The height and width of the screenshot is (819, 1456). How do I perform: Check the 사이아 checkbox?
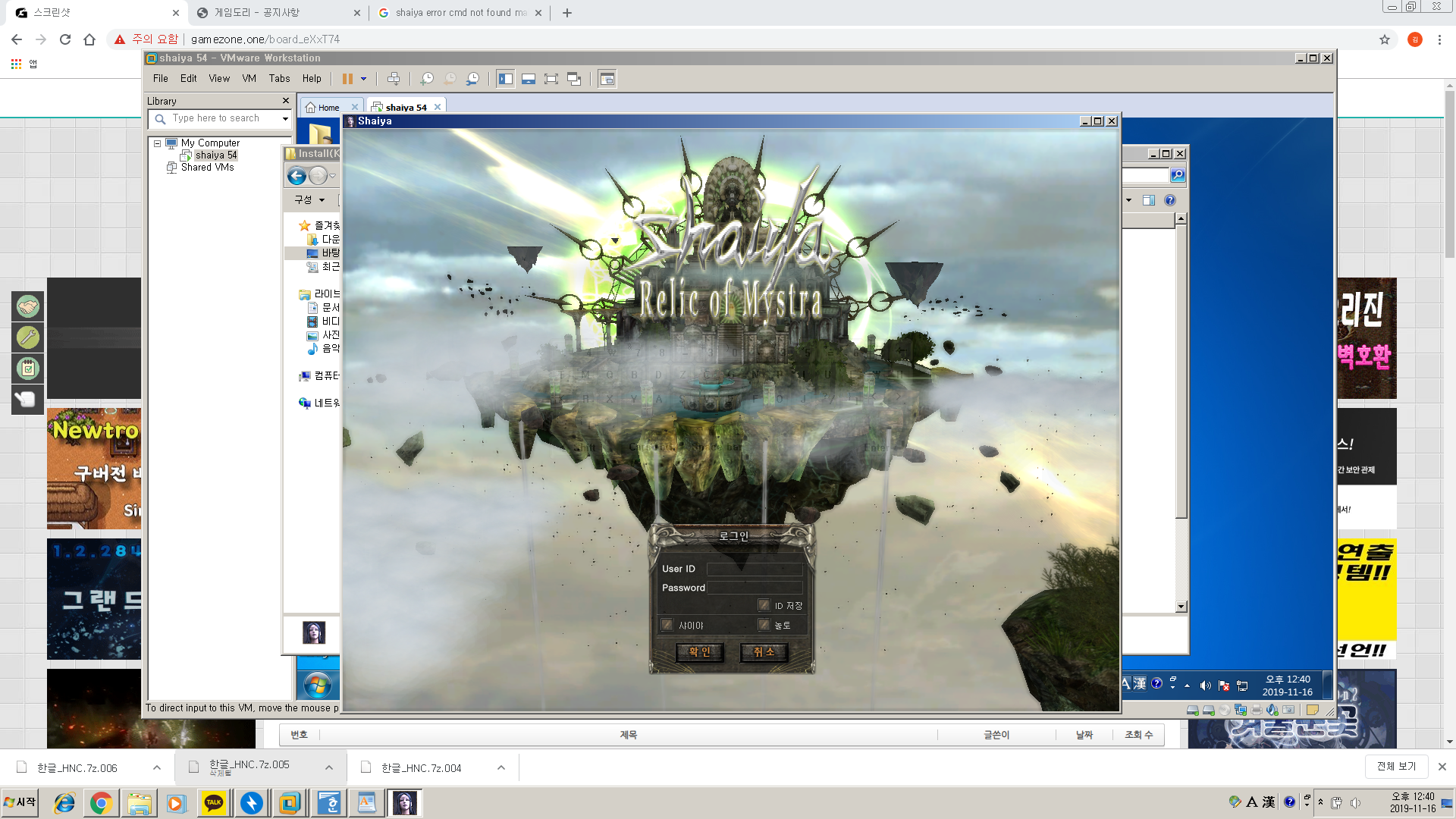point(667,625)
